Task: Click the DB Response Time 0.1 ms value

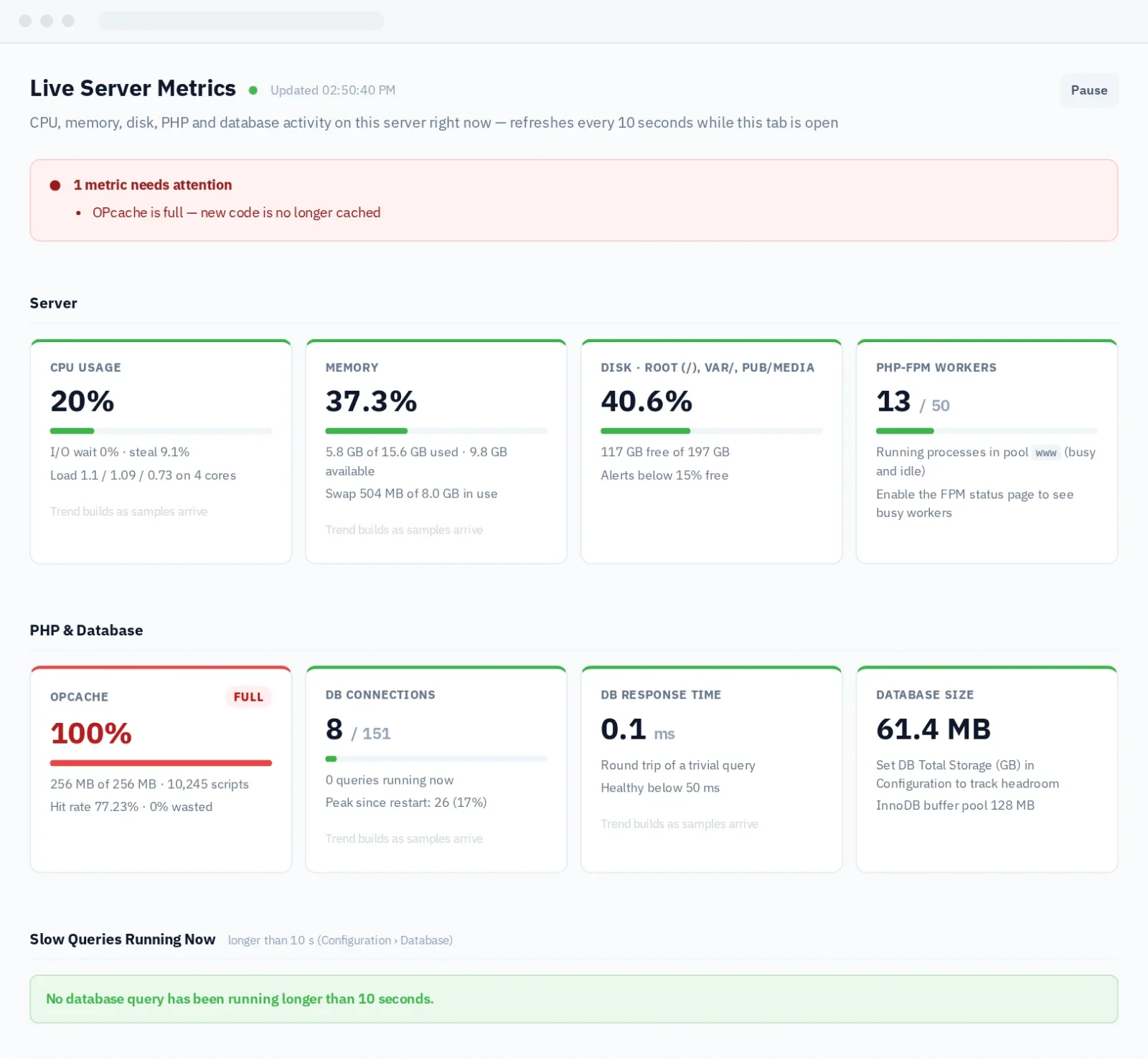Action: coord(638,729)
